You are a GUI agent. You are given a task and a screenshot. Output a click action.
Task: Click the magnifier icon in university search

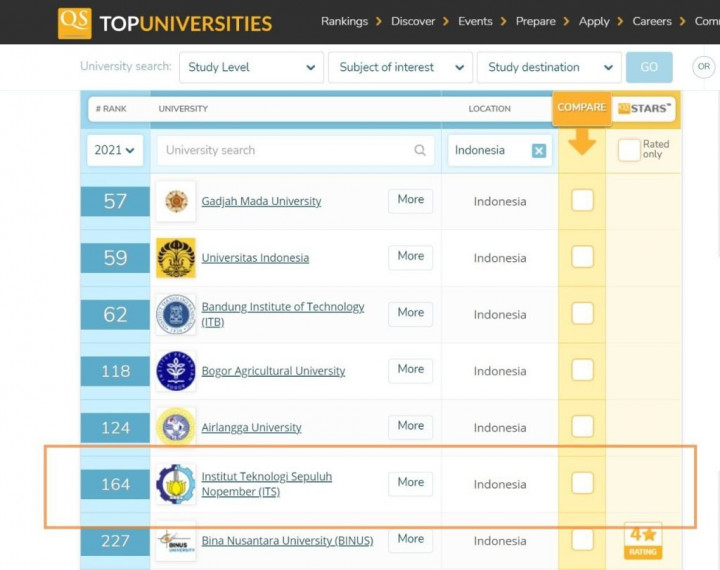pos(420,150)
